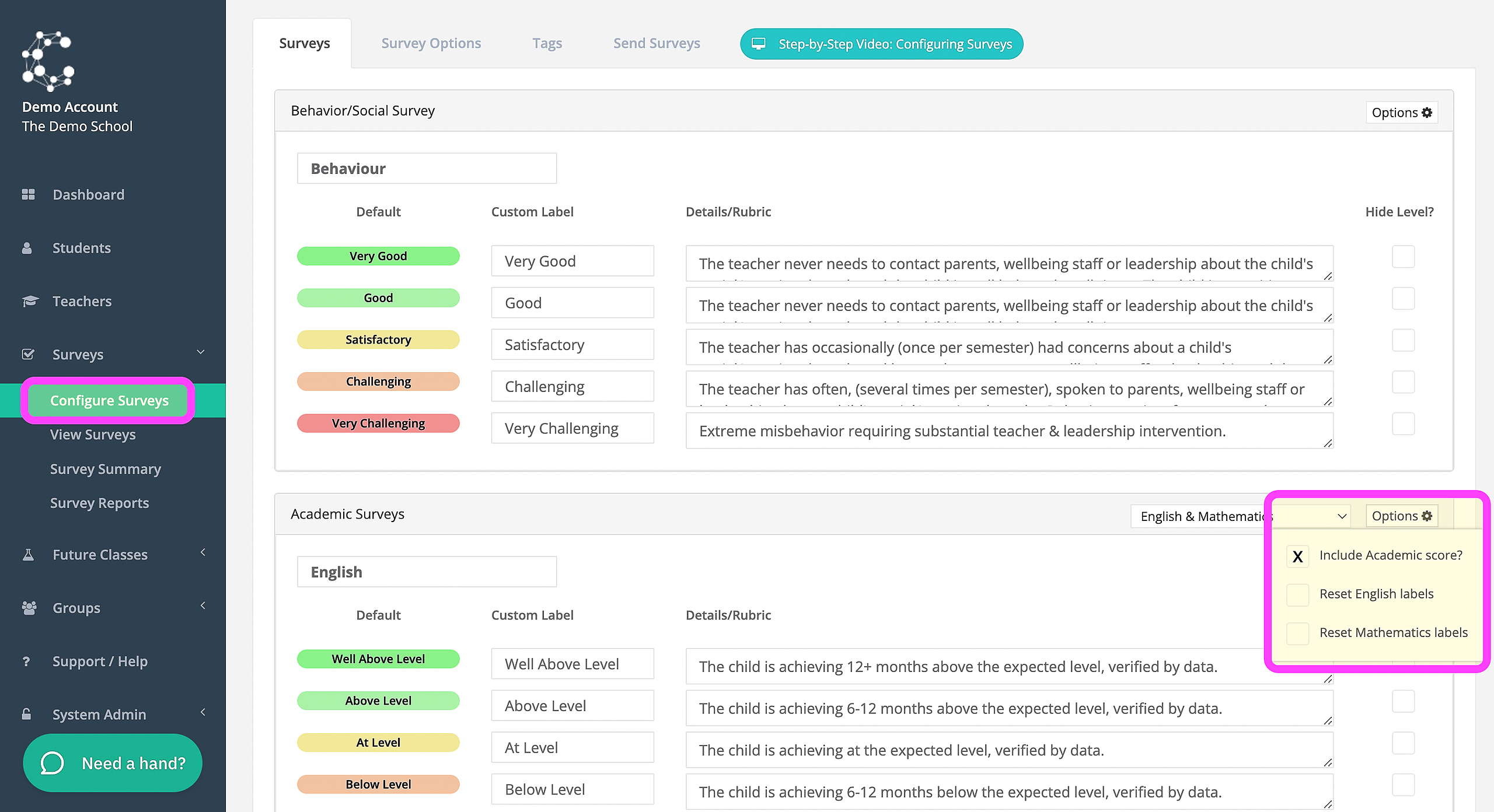Tick Hide Level for Very Good
The height and width of the screenshot is (812, 1494).
[1403, 257]
